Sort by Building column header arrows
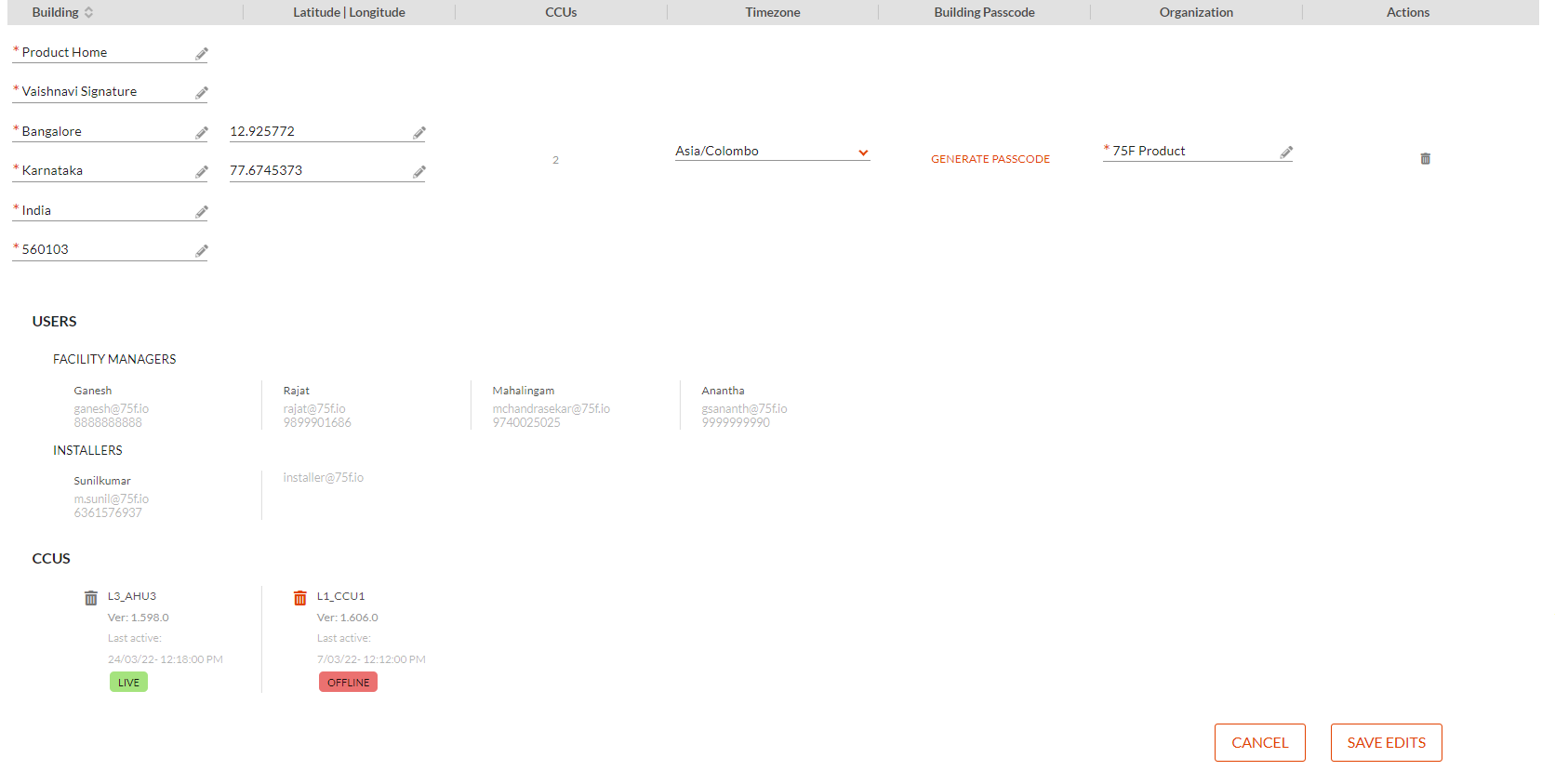The image size is (1555, 784). (x=89, y=13)
